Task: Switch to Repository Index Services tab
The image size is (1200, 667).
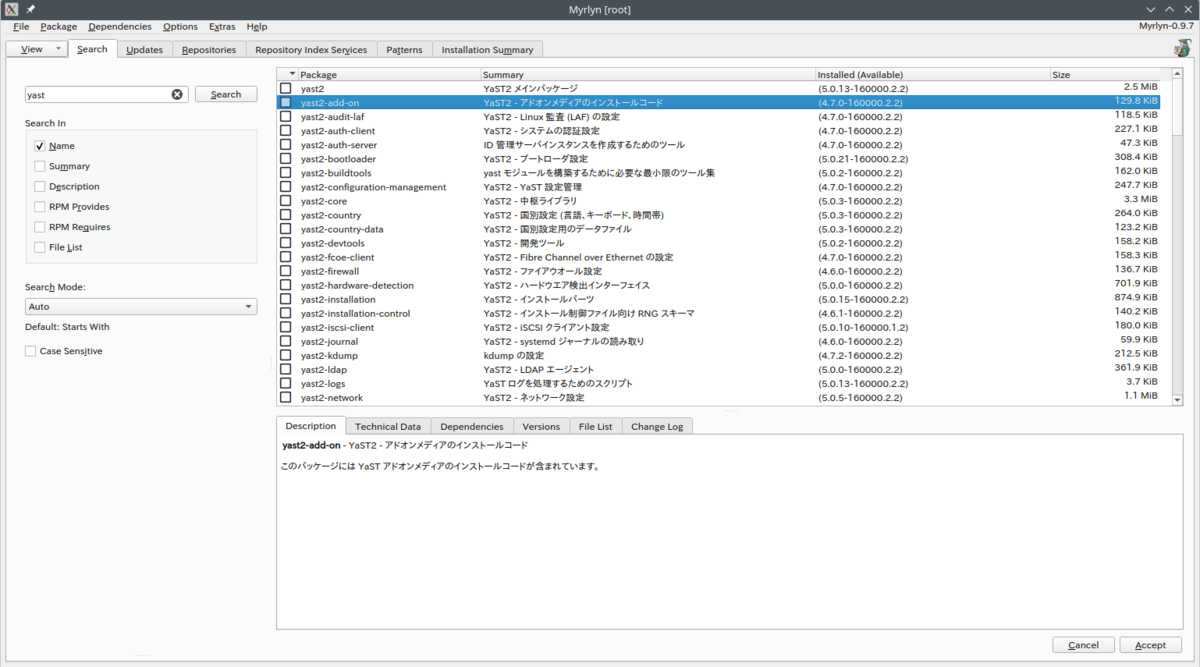Action: 311,49
